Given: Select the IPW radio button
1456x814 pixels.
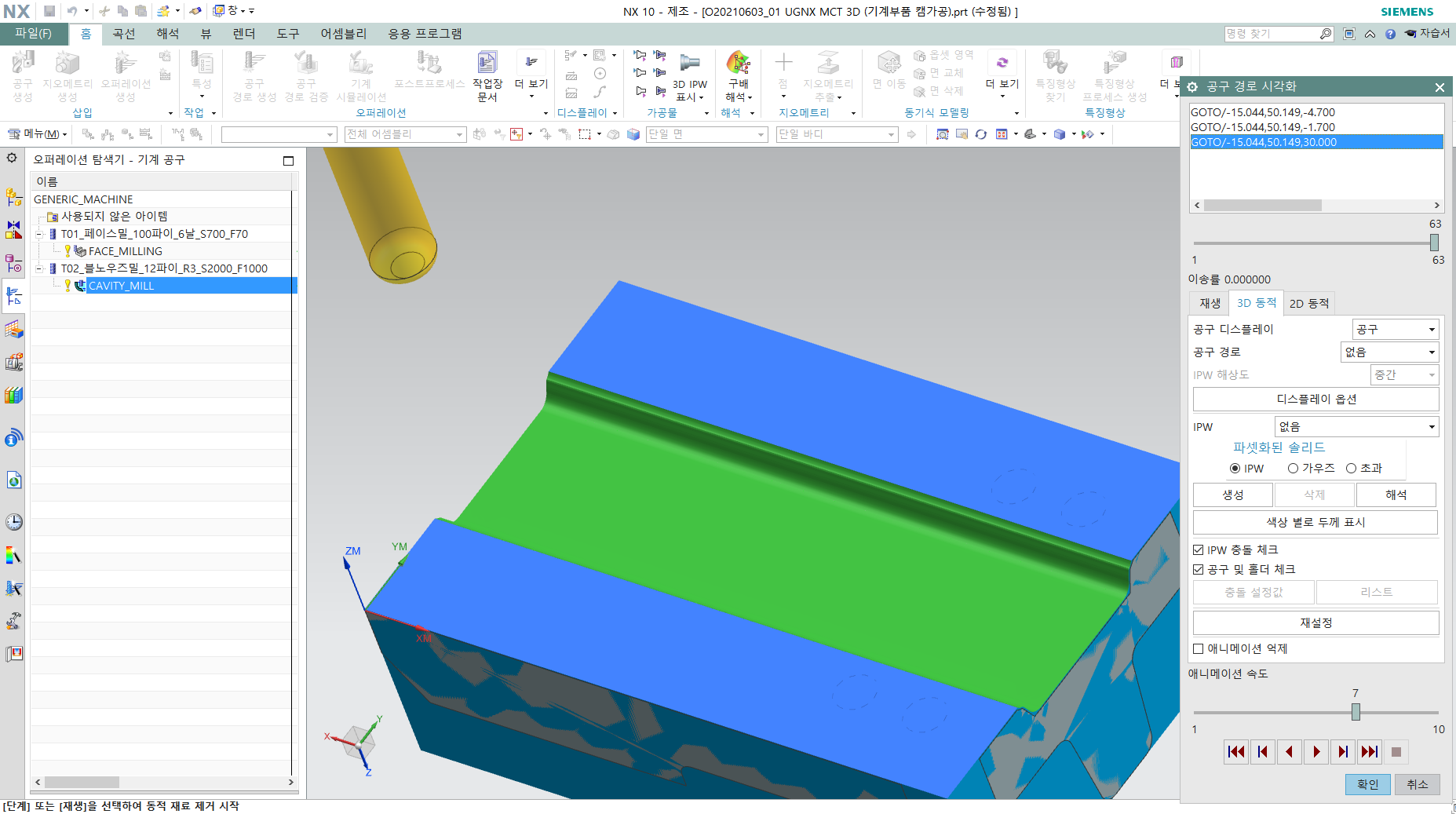Looking at the screenshot, I should 1235,469.
